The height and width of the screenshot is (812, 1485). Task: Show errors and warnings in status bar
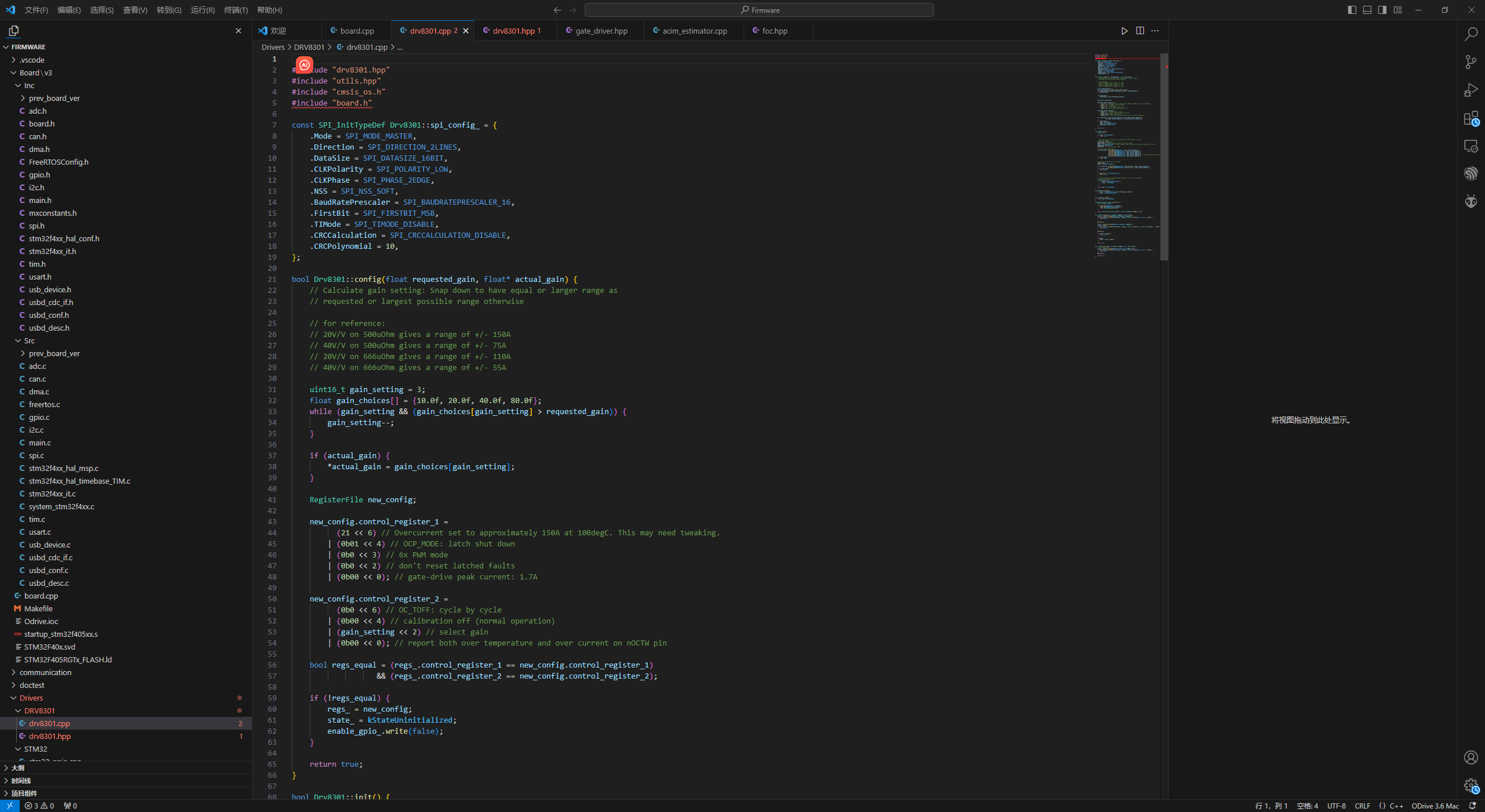[39, 806]
